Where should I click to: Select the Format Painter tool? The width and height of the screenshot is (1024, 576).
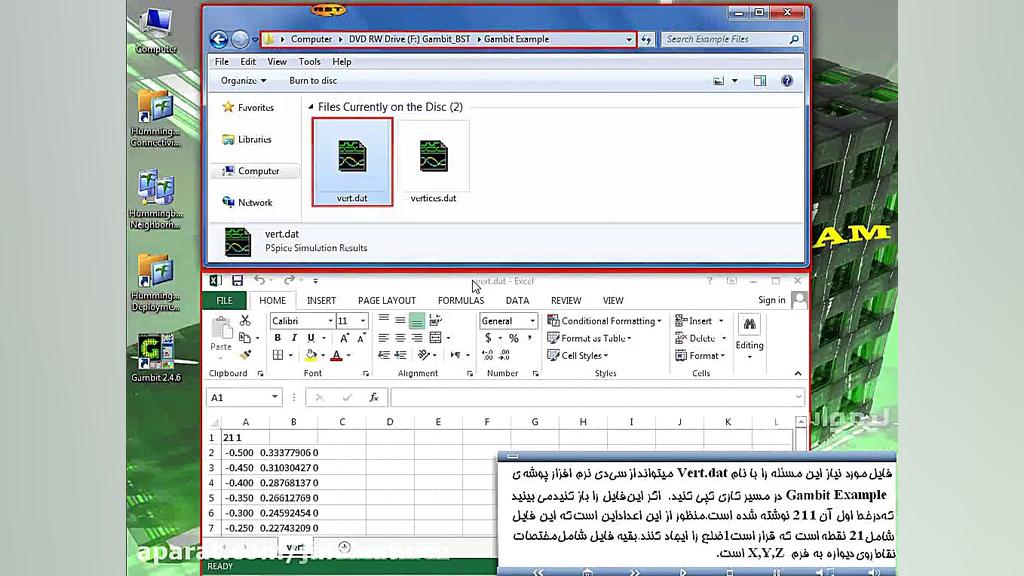[x=246, y=354]
